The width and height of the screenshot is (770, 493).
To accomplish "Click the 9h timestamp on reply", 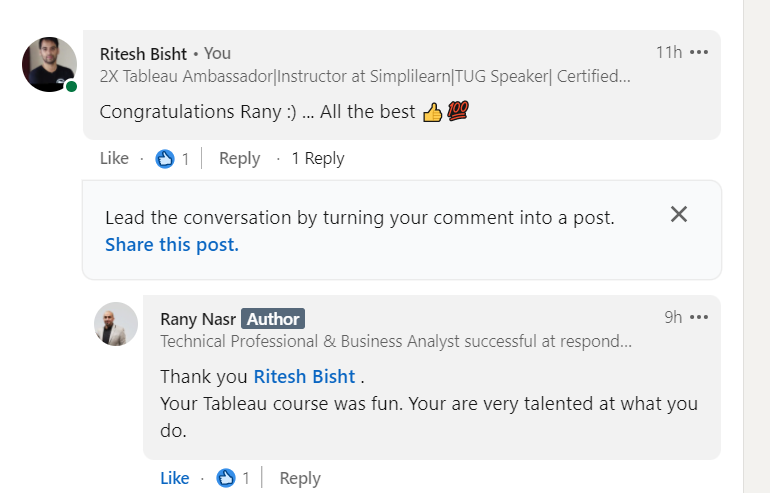I will [673, 317].
